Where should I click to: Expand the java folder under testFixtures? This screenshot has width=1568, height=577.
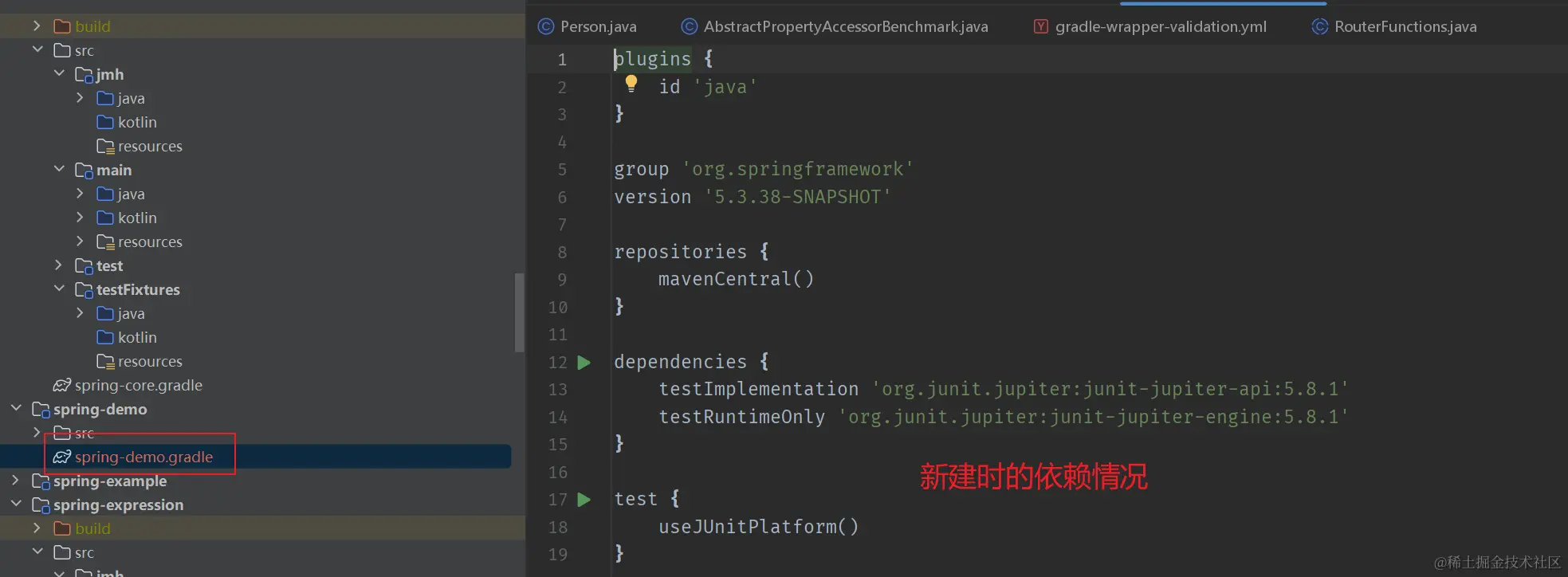(x=80, y=313)
